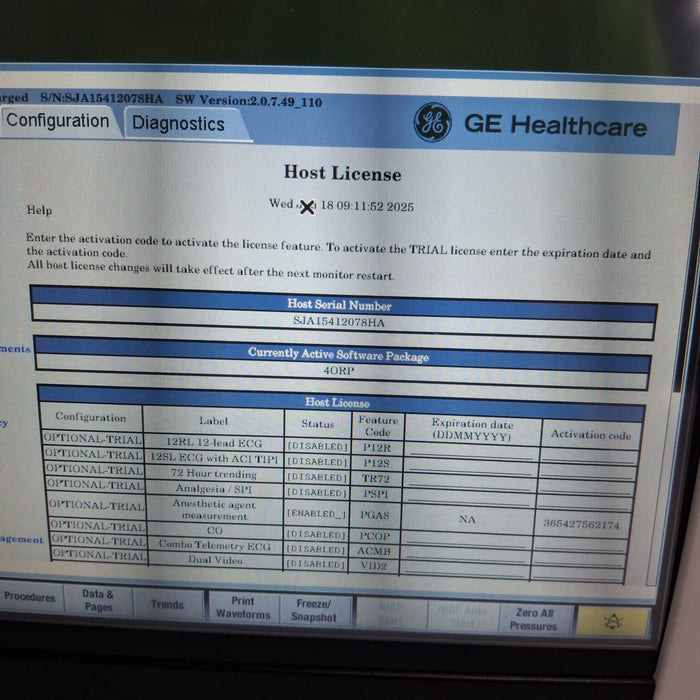Click Print Waveforms
Image resolution: width=700 pixels, height=700 pixels.
[x=243, y=608]
